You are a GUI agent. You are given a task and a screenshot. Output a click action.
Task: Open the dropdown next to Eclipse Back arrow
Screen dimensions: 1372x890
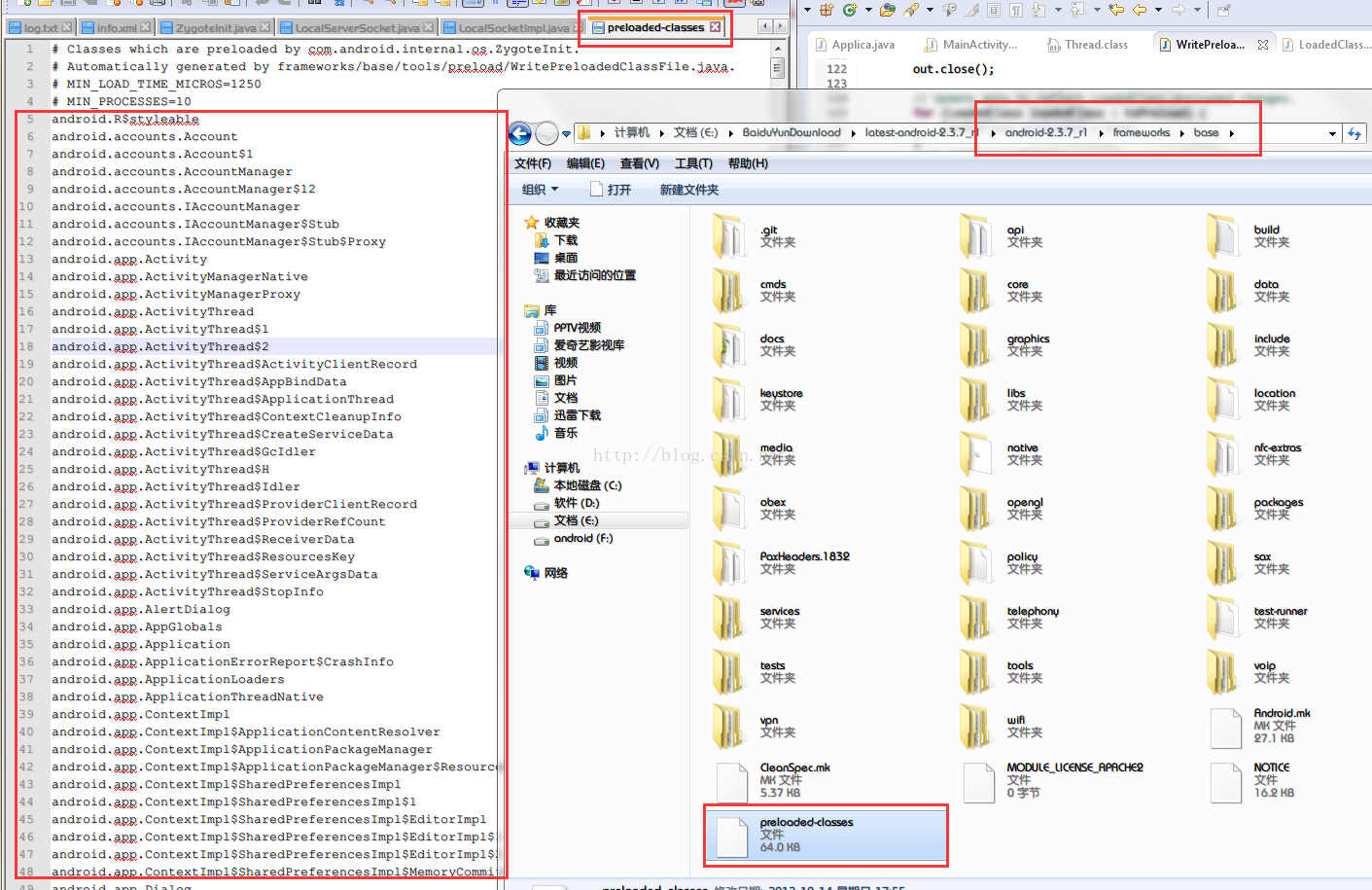pos(1158,10)
